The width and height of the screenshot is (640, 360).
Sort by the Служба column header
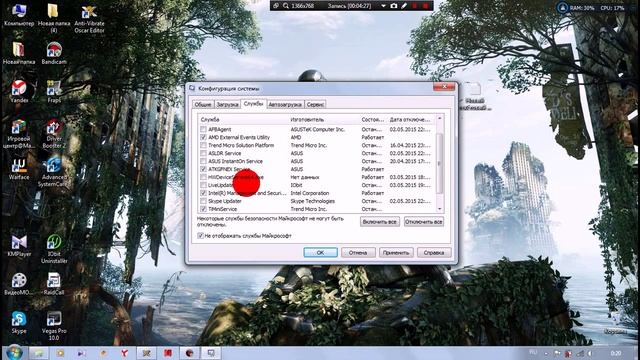tap(243, 120)
